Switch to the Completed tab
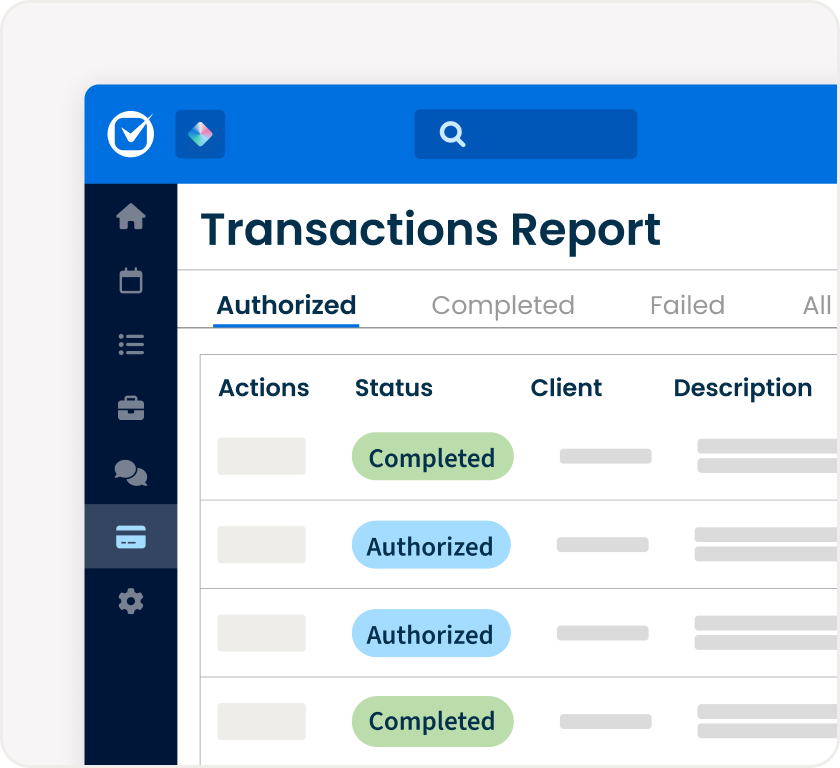Viewport: 840px width, 768px height. pos(503,305)
